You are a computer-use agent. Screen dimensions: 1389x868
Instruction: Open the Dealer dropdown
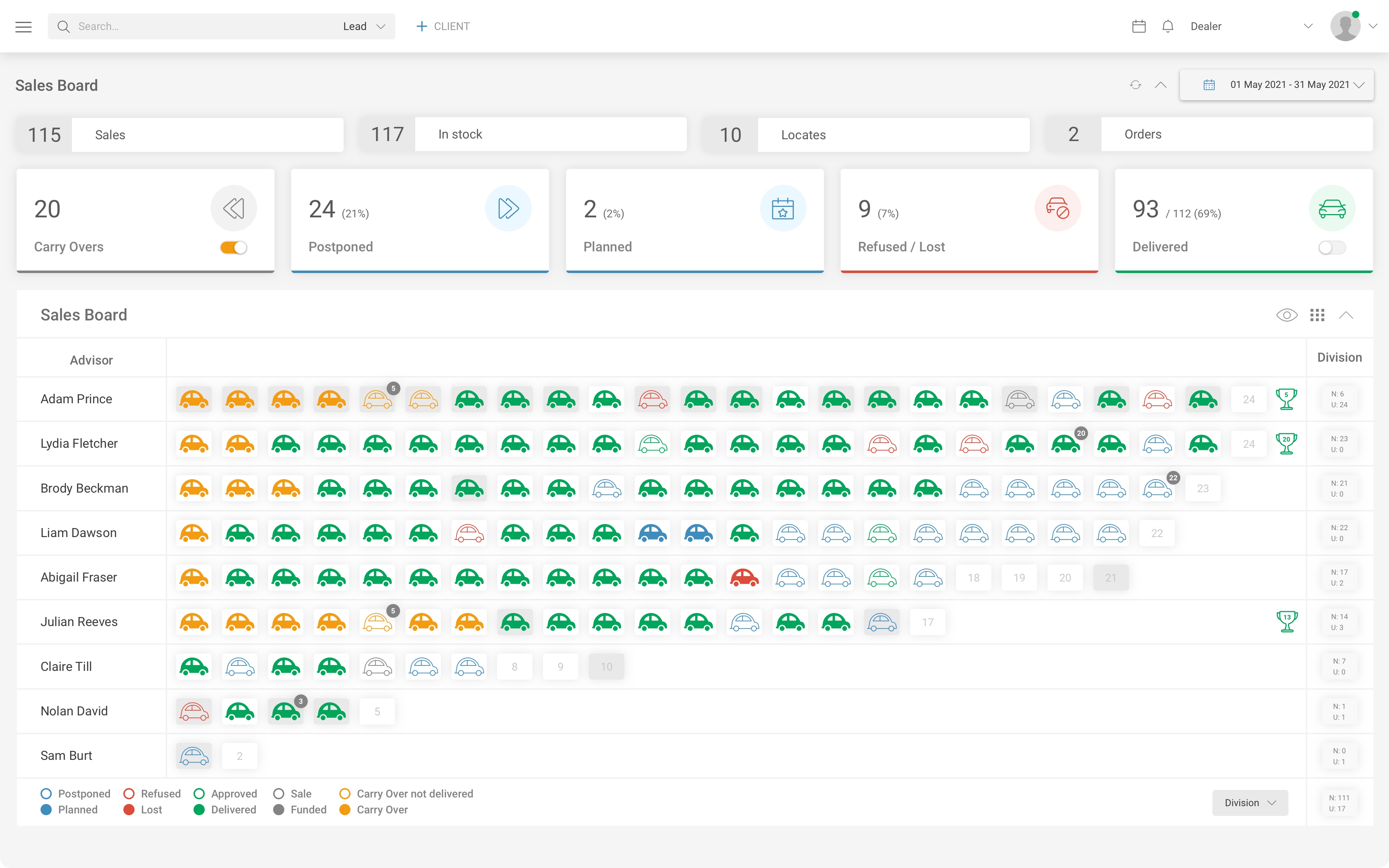[1251, 26]
